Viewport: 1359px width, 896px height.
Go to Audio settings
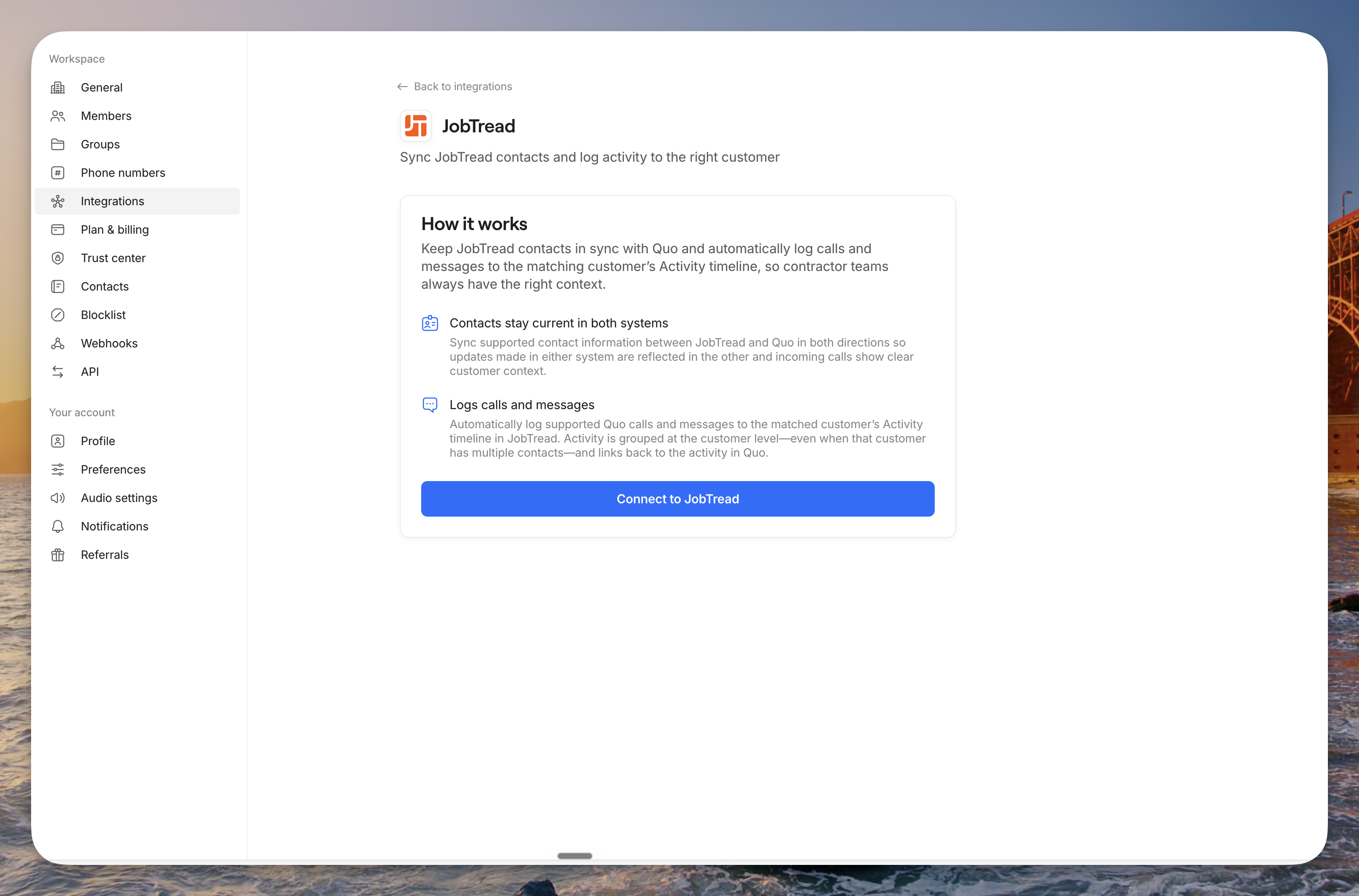click(x=137, y=498)
